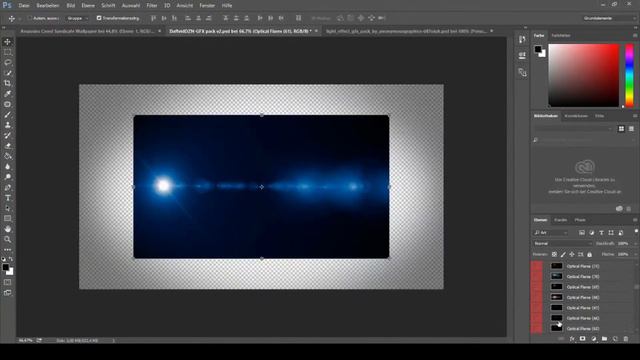
Task: Switch to the Korrekturen tab
Action: point(576,116)
